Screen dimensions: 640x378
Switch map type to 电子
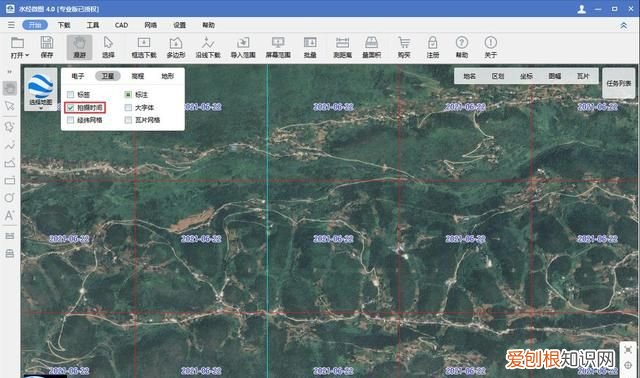click(78, 76)
